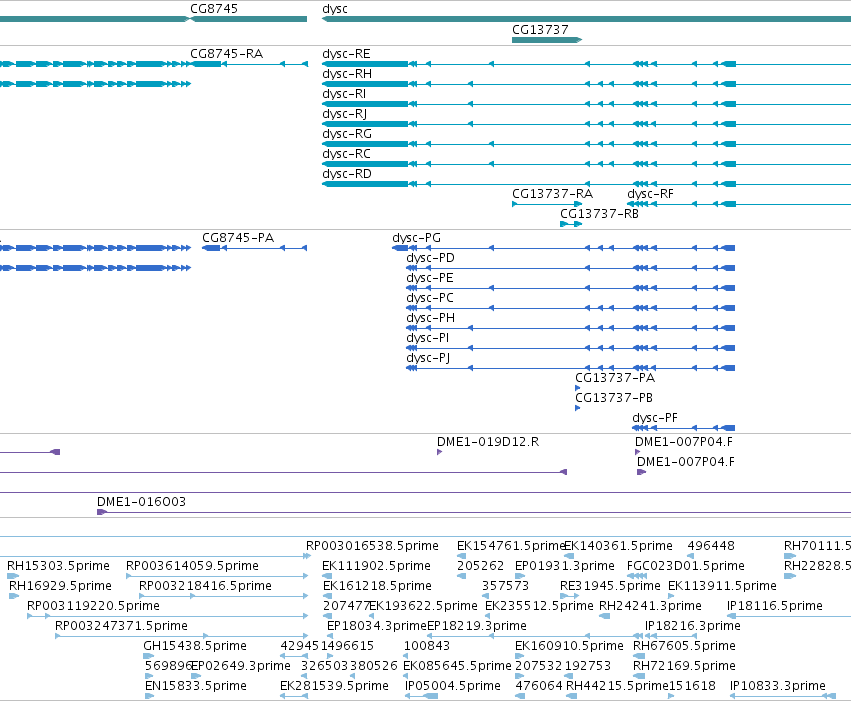Image resolution: width=851 pixels, height=701 pixels.
Task: Click the GH15438.5prime EST
Action: point(195,646)
